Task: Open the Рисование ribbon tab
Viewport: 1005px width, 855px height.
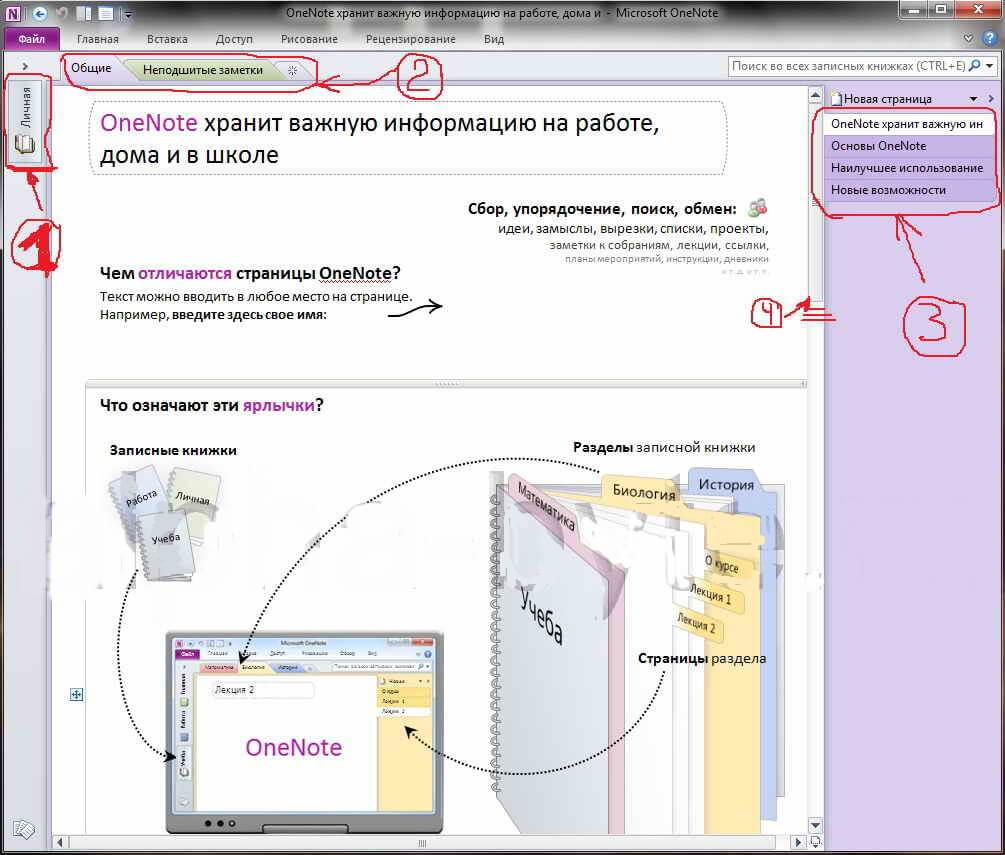Action: (x=309, y=39)
